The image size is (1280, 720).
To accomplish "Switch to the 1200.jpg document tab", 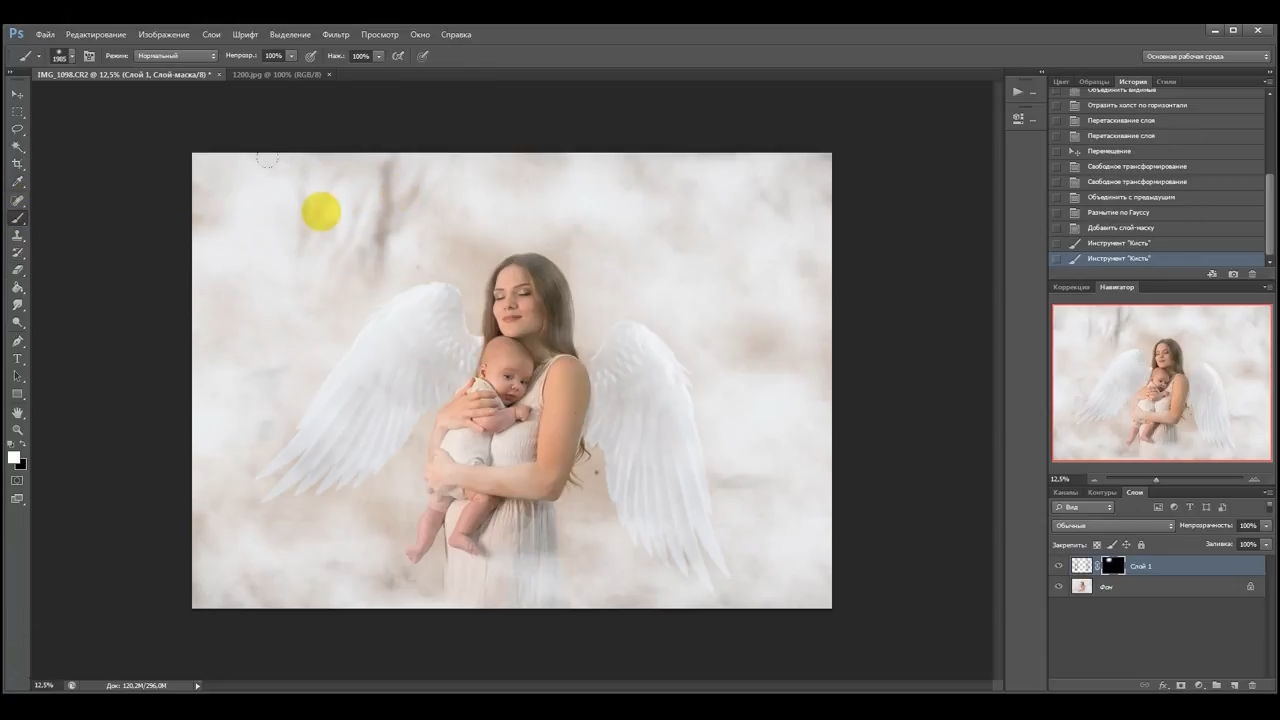I will point(277,75).
